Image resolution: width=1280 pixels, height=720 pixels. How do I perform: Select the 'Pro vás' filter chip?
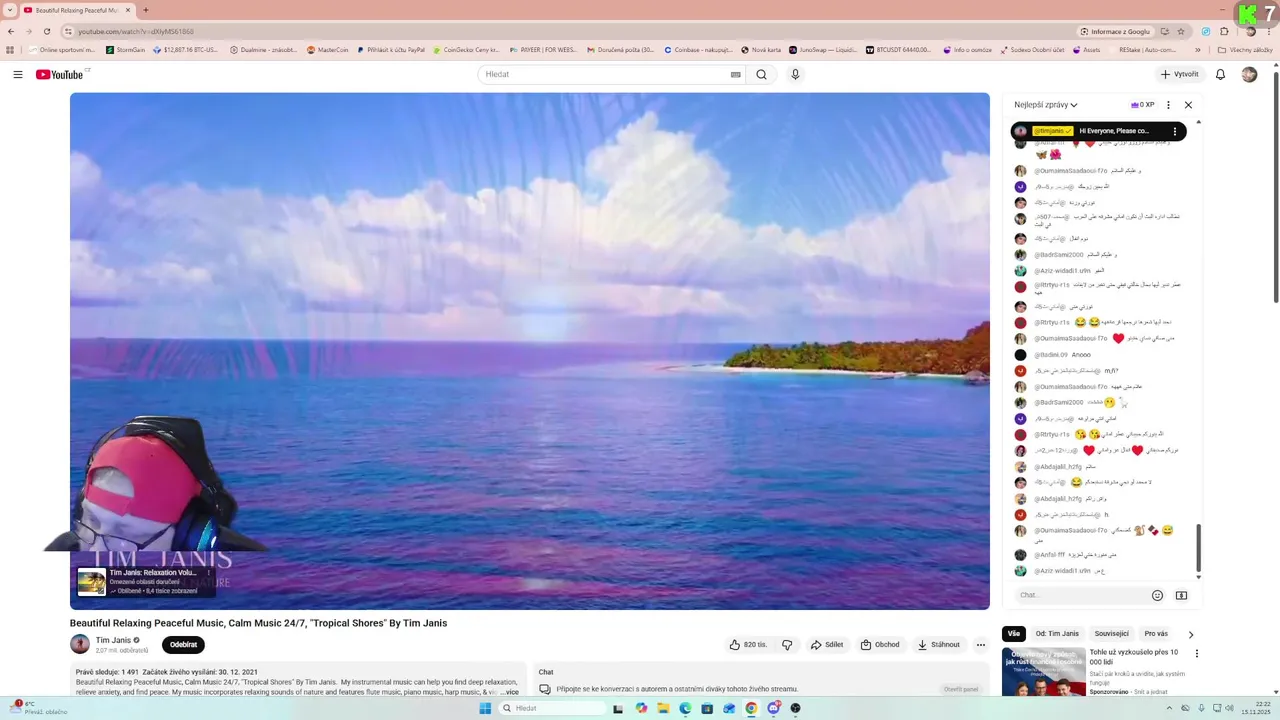[1156, 633]
